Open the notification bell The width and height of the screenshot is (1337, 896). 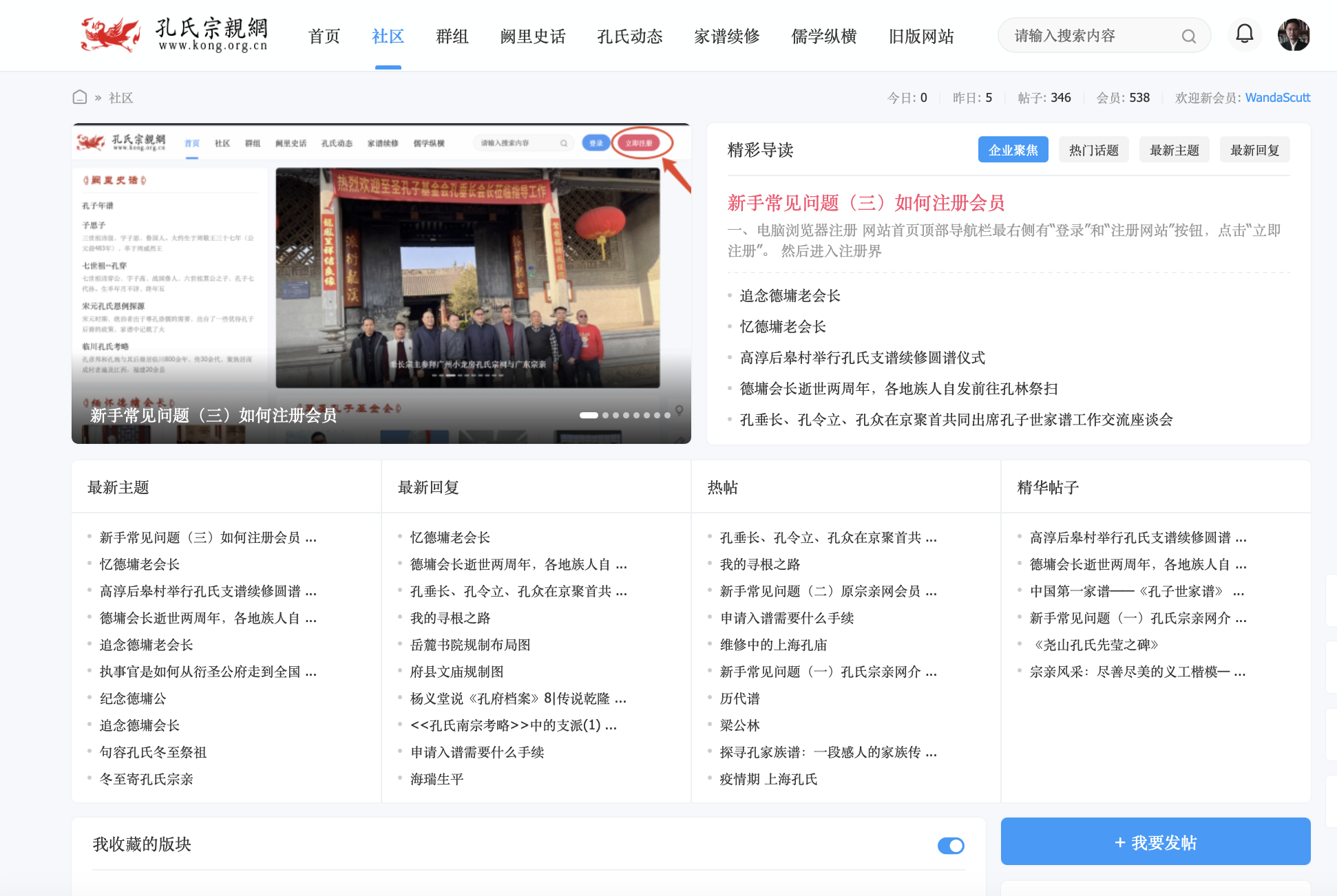pyautogui.click(x=1245, y=34)
